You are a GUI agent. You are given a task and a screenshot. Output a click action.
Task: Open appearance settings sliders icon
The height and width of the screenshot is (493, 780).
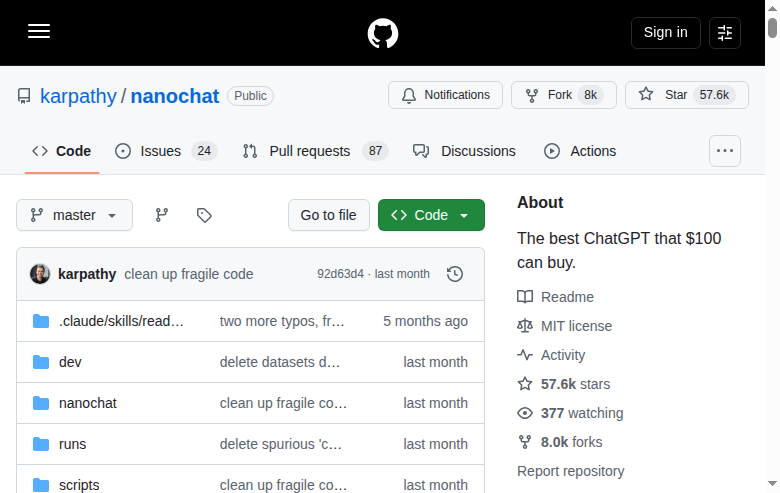[725, 33]
